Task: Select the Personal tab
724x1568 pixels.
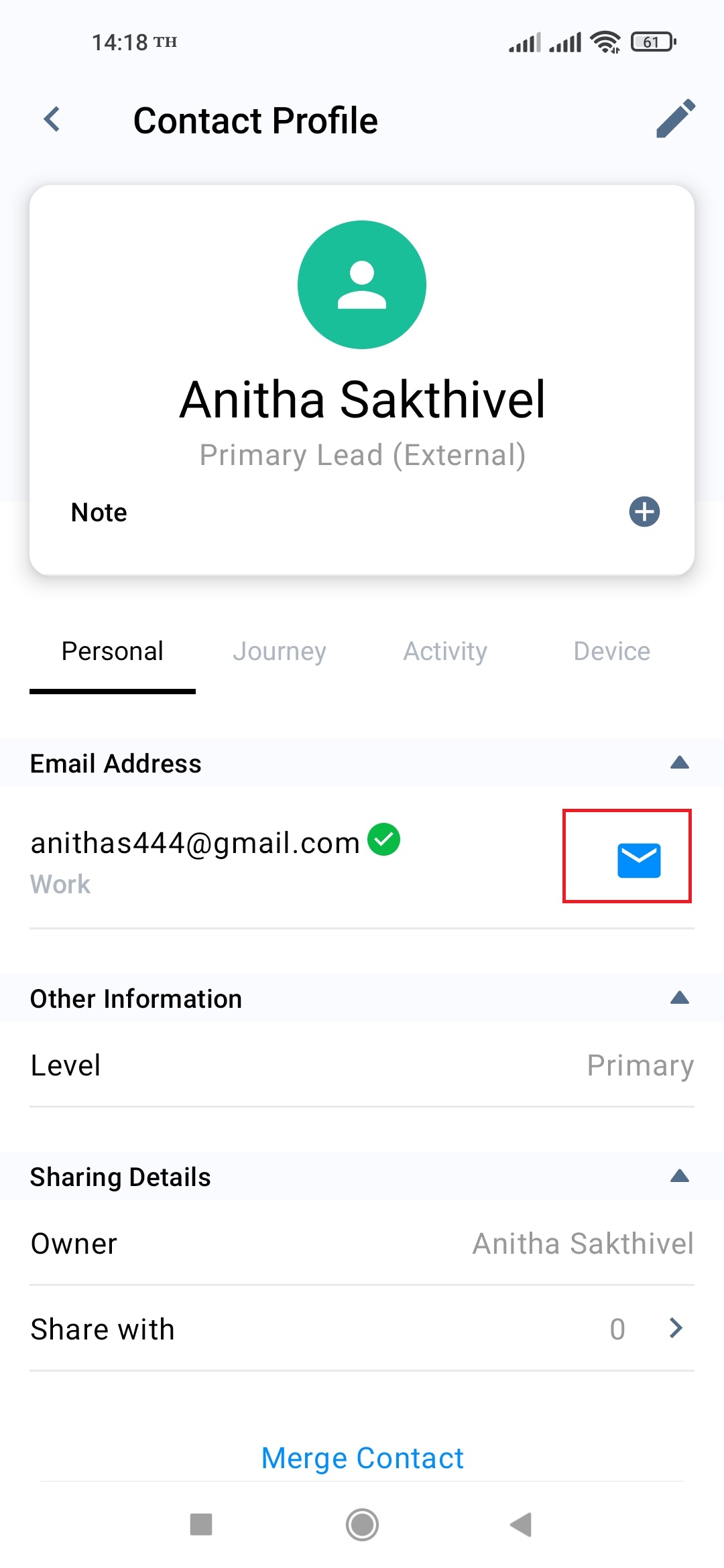Action: coord(113,651)
